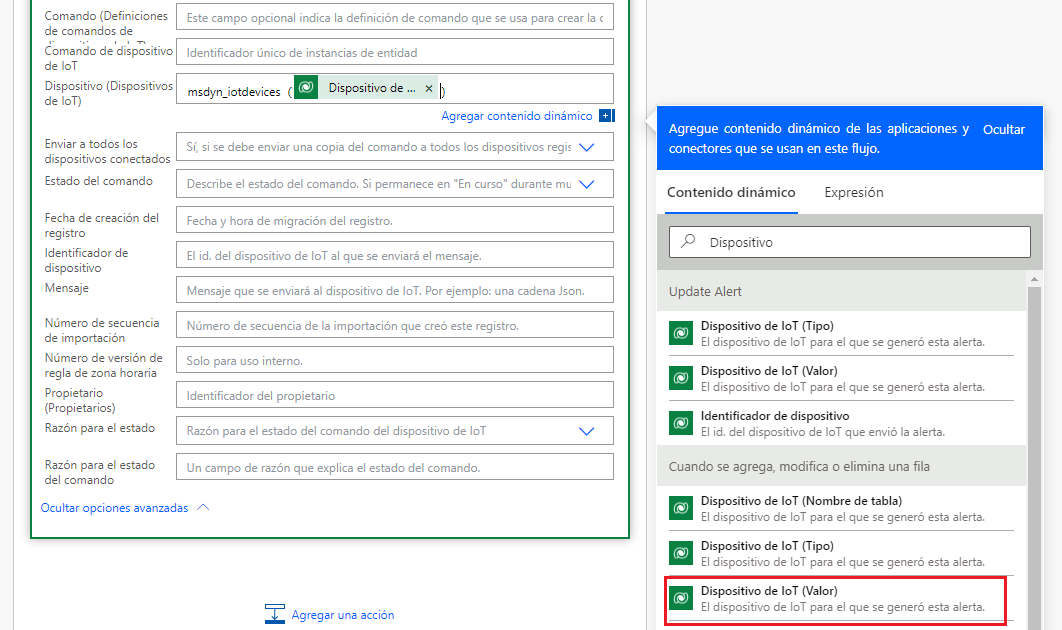Open the Estado del comando dropdown
This screenshot has width=1062, height=630.
587,184
